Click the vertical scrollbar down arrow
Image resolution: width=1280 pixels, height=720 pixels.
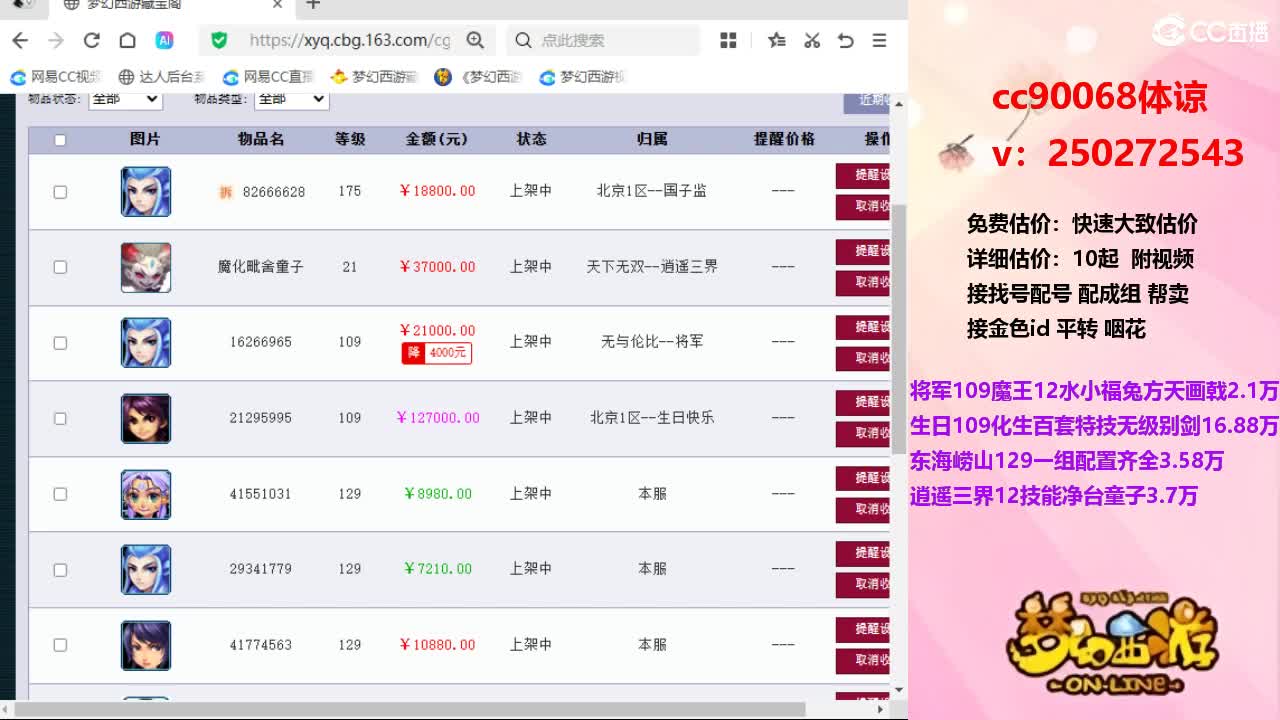coord(898,690)
